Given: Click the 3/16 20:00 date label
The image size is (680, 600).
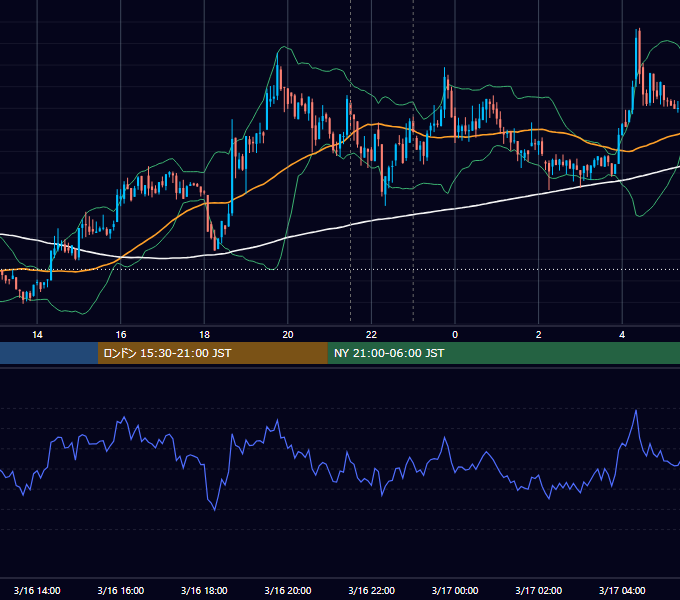Looking at the screenshot, I should click(288, 590).
